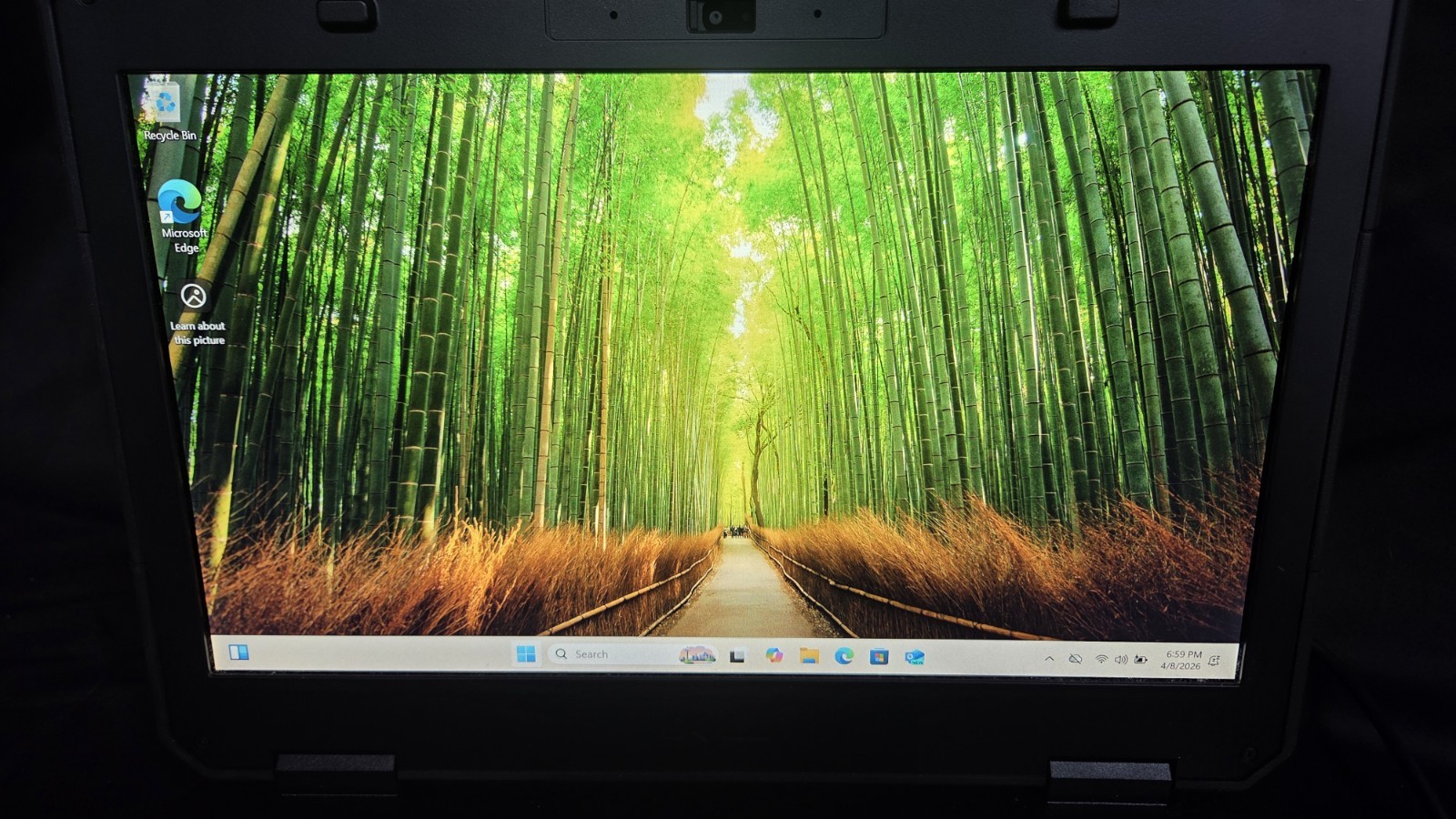Screen dimensions: 1456x819
Task: Click the search highlight image in the Search box
Action: [x=697, y=655]
